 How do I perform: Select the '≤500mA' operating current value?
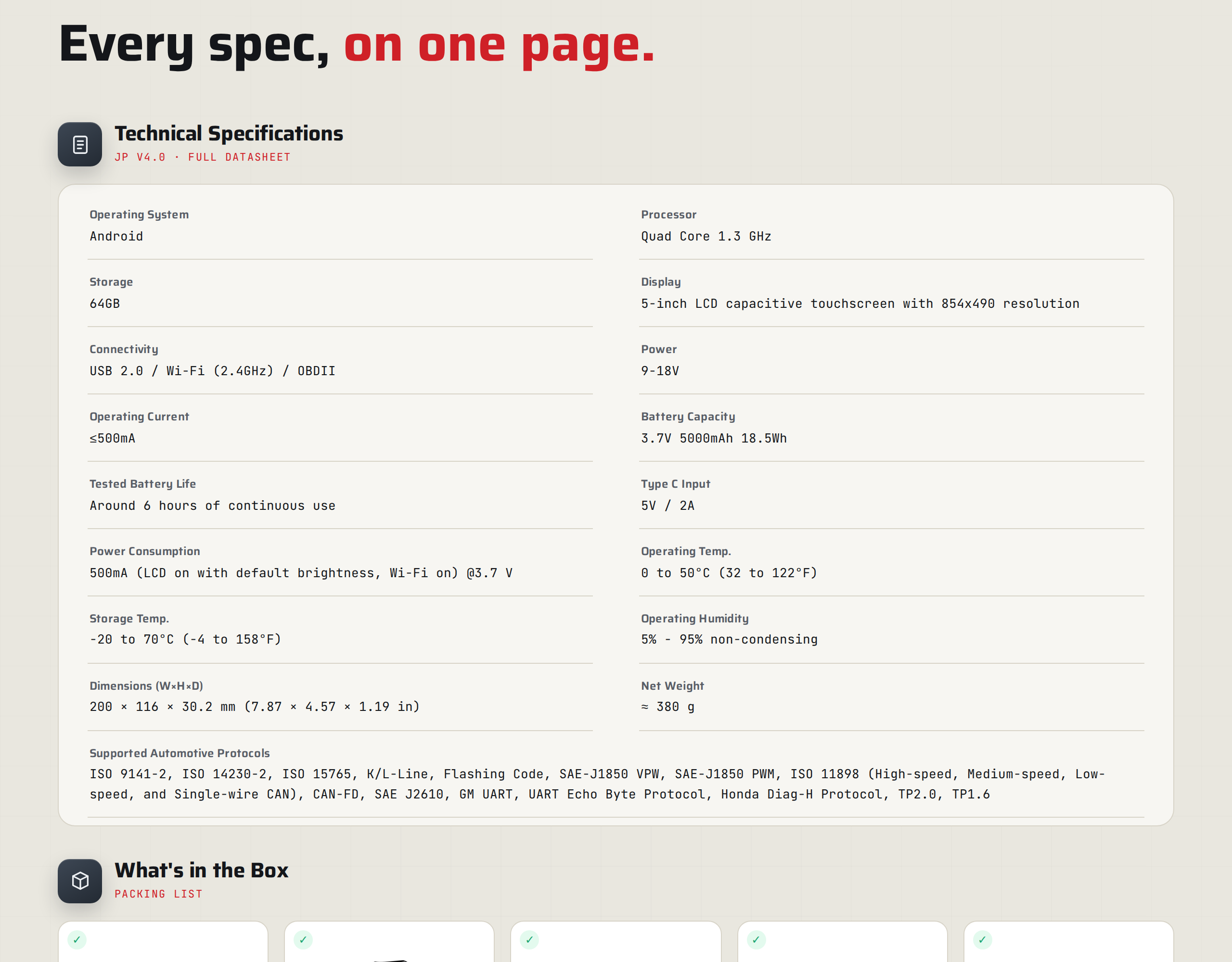[x=112, y=438]
